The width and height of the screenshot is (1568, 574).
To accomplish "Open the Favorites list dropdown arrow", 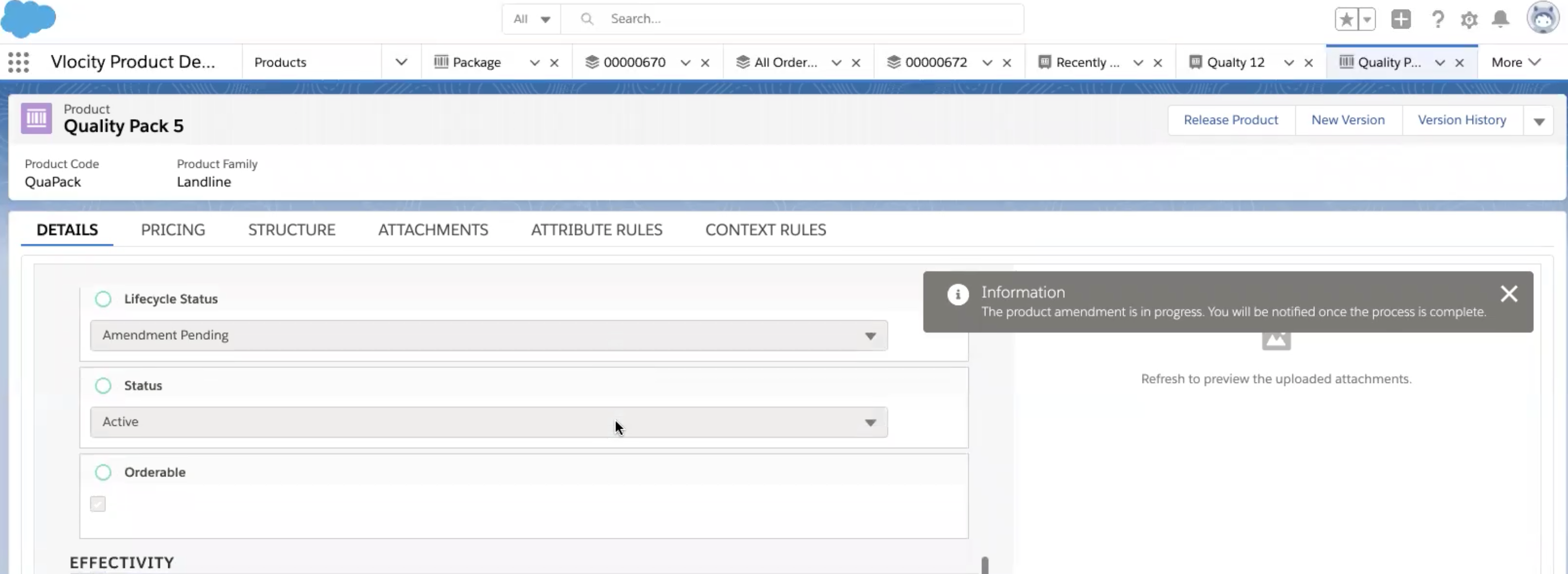I will click(x=1367, y=20).
